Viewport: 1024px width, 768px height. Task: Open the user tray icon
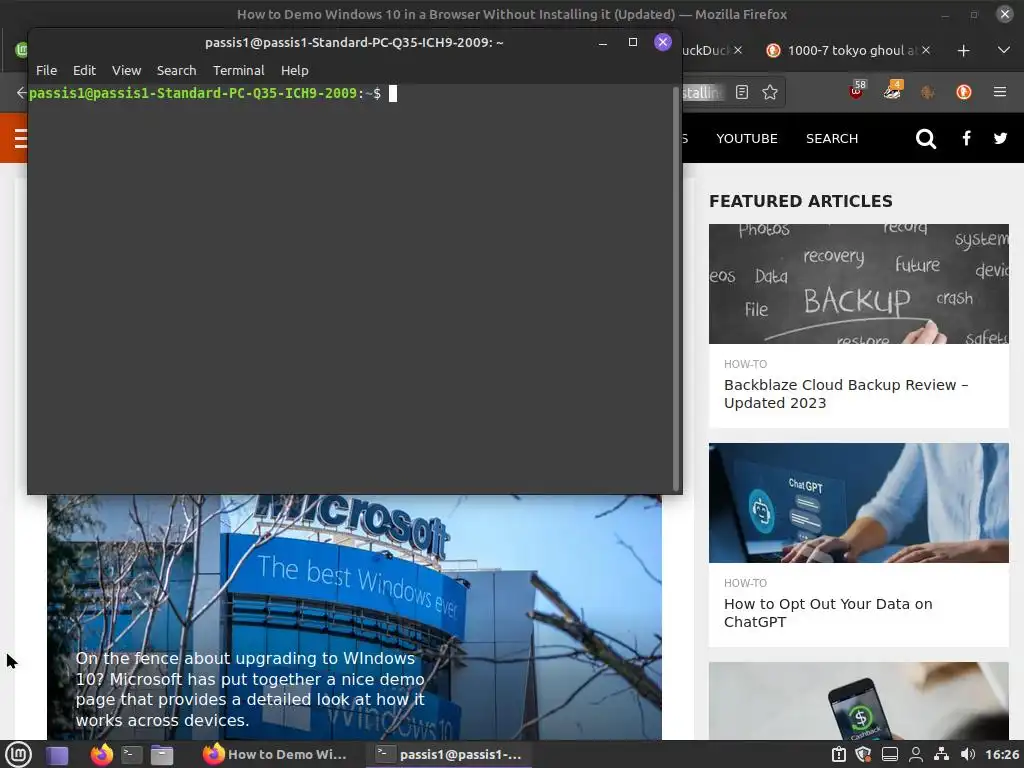(916, 755)
